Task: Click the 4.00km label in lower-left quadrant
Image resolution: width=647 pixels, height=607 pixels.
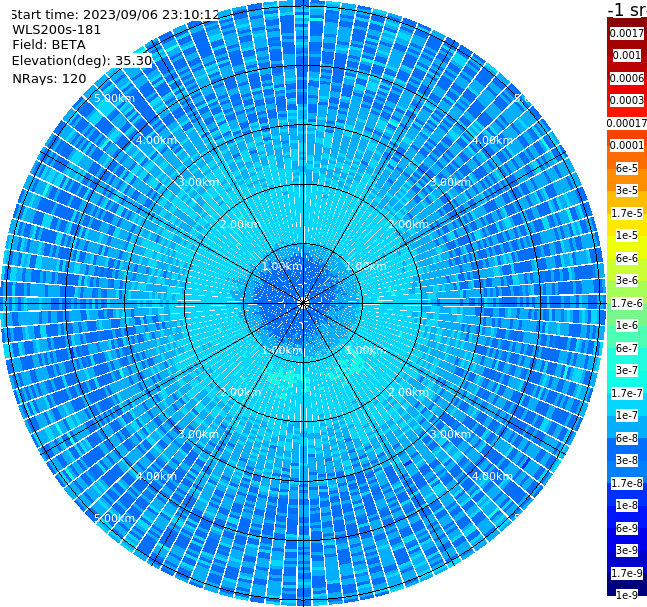Action: pyautogui.click(x=156, y=476)
